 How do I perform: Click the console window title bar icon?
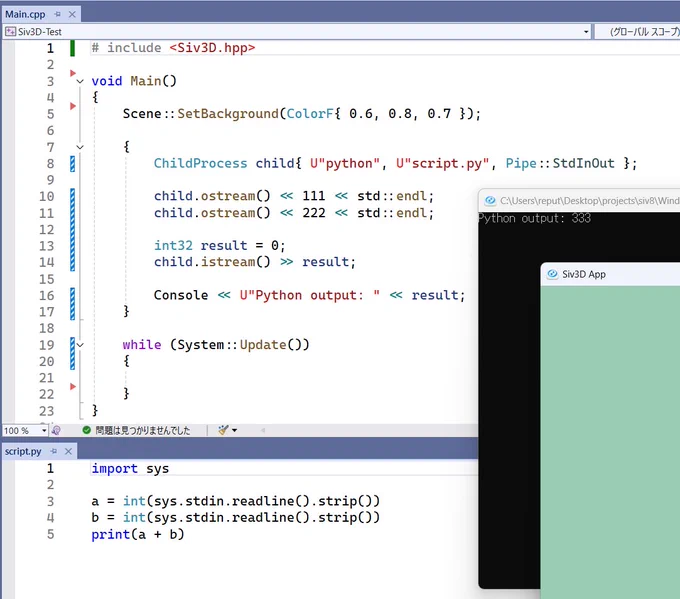490,200
